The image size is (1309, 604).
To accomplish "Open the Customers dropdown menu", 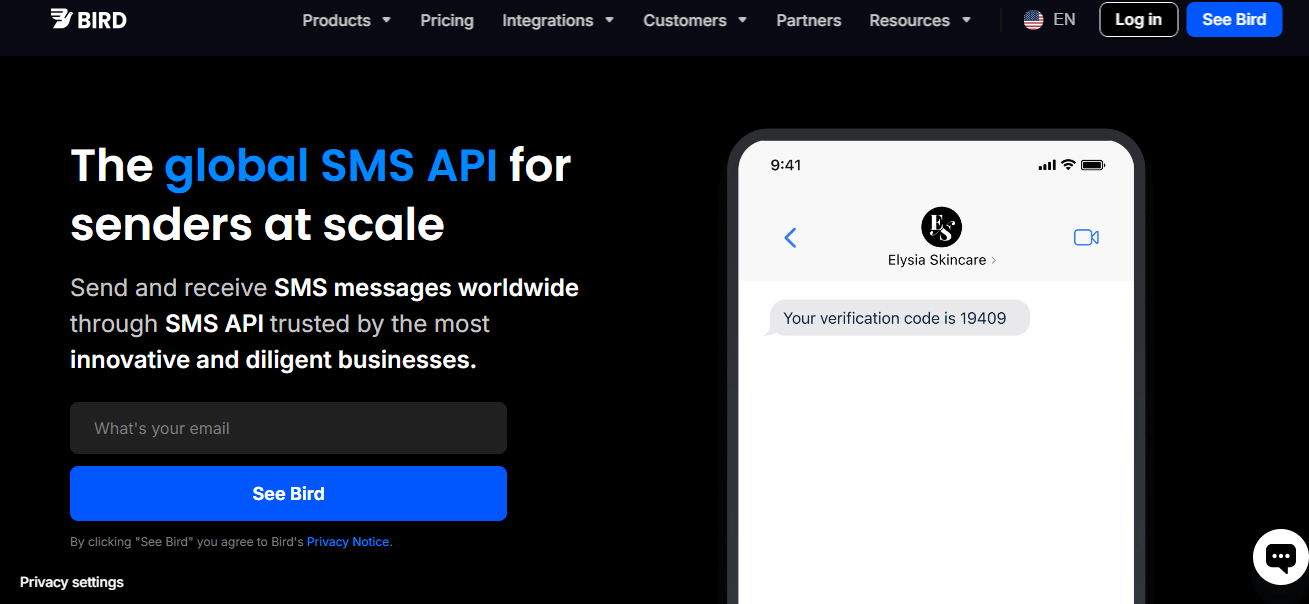I will tap(695, 20).
